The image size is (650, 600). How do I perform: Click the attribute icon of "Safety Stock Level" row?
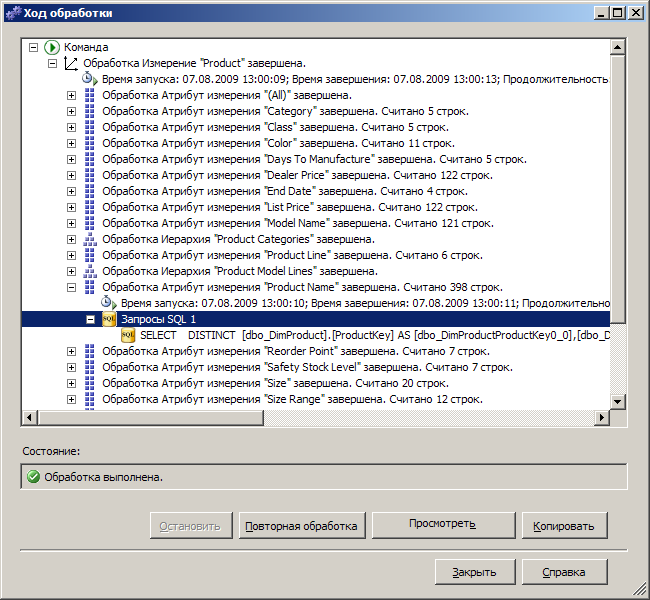click(x=90, y=367)
